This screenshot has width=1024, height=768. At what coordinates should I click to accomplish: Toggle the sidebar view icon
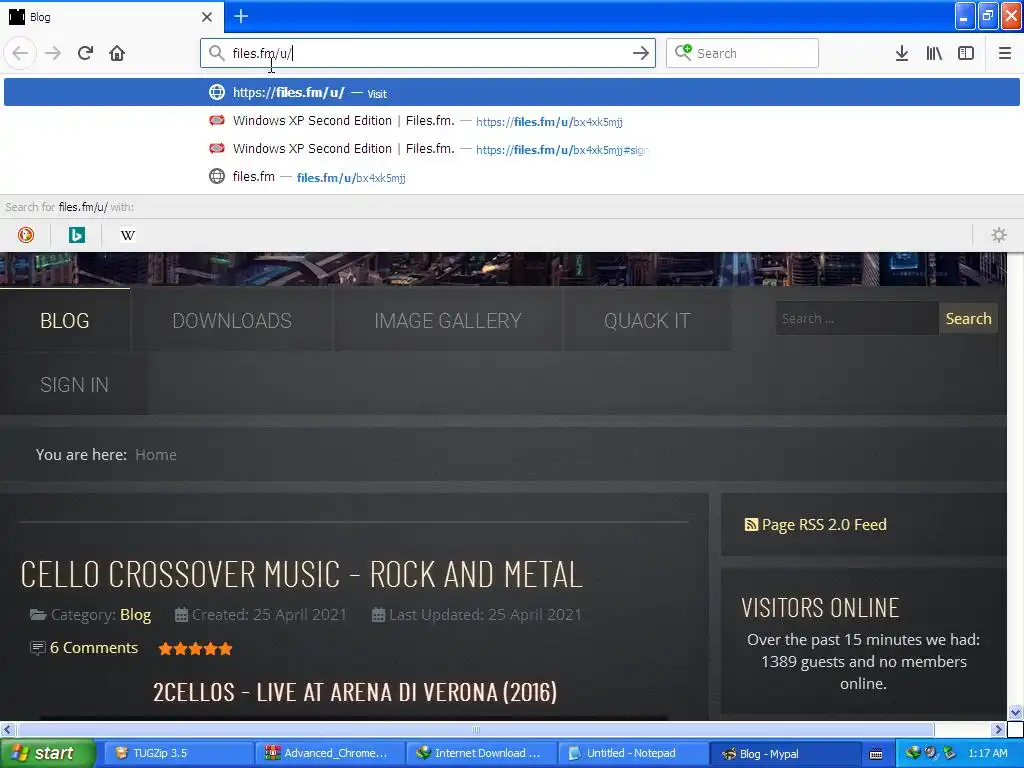tap(966, 53)
